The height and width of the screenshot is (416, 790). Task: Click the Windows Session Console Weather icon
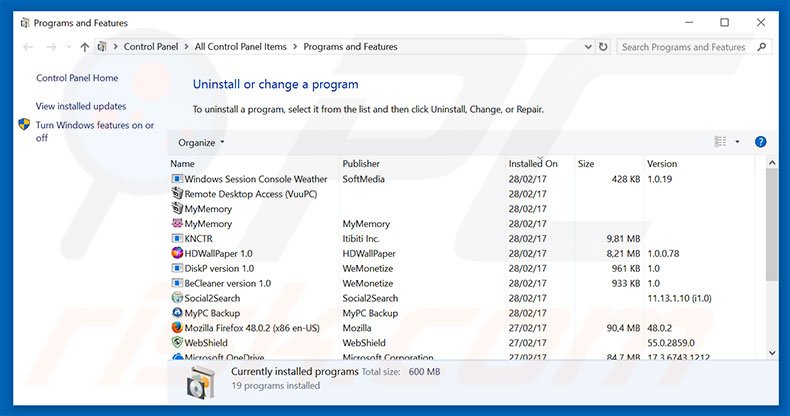pyautogui.click(x=177, y=179)
